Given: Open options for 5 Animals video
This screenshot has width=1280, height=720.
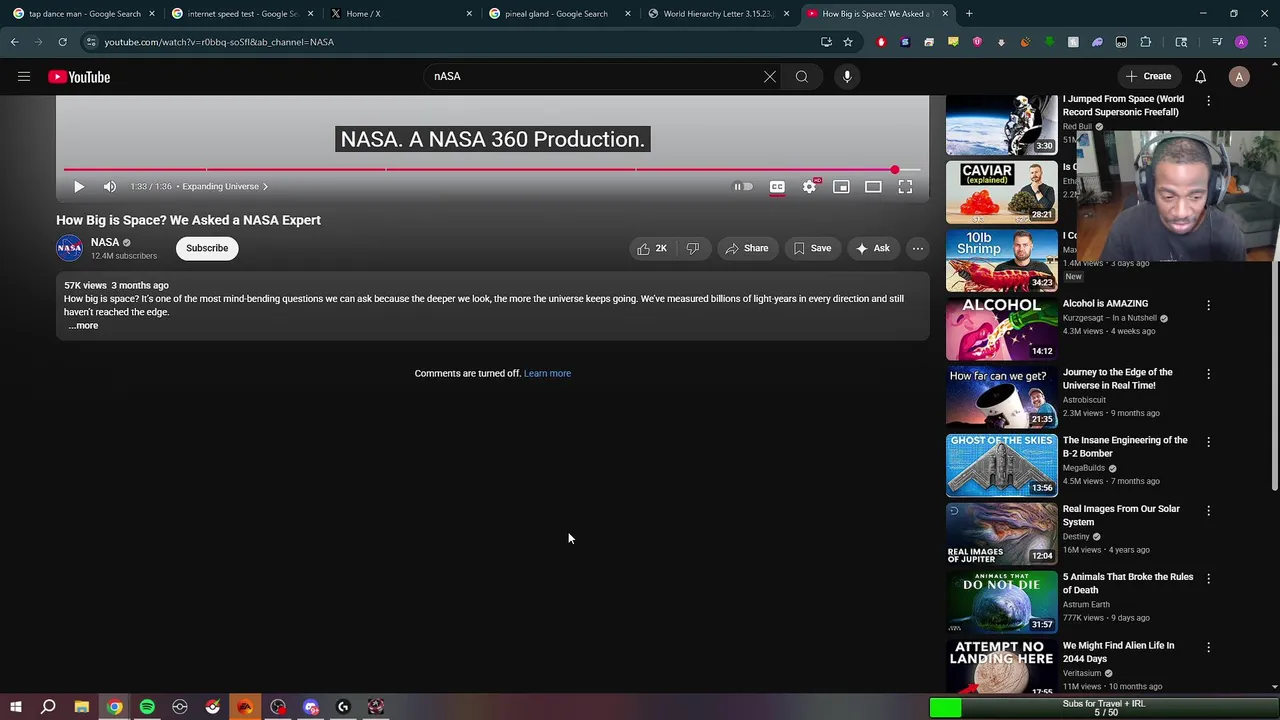Looking at the screenshot, I should (1208, 578).
